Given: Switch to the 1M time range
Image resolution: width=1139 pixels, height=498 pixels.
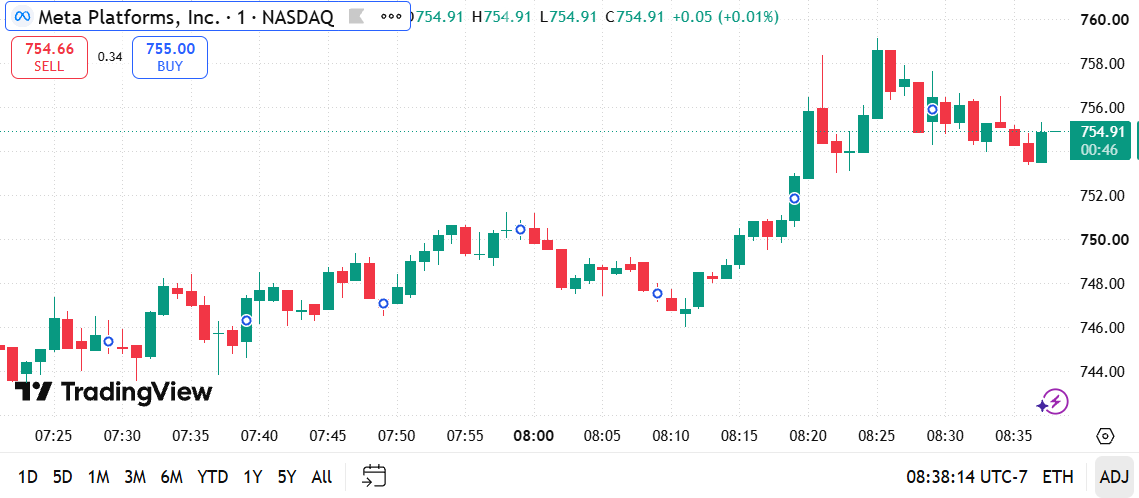Looking at the screenshot, I should pos(98,477).
